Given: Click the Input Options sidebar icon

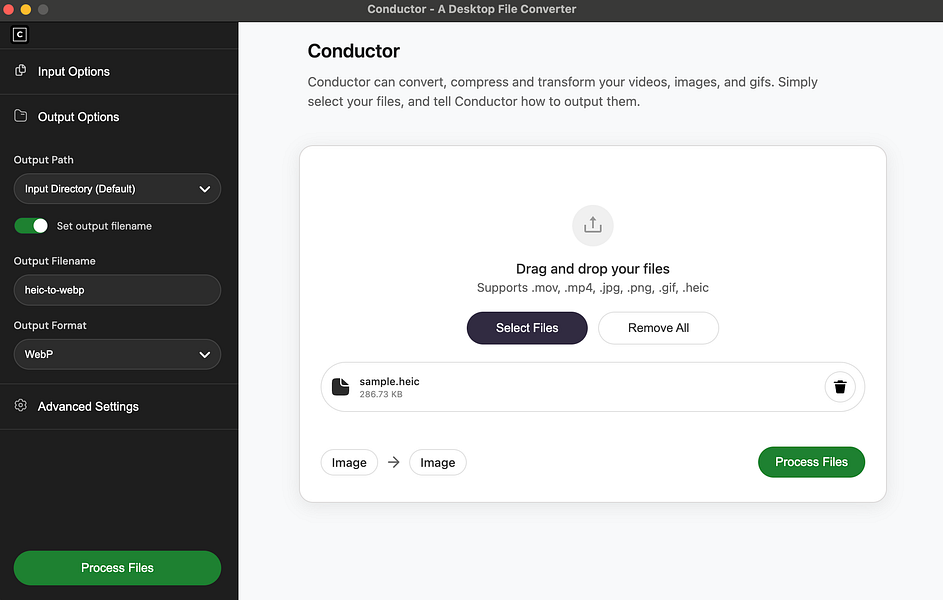Looking at the screenshot, I should (x=19, y=71).
